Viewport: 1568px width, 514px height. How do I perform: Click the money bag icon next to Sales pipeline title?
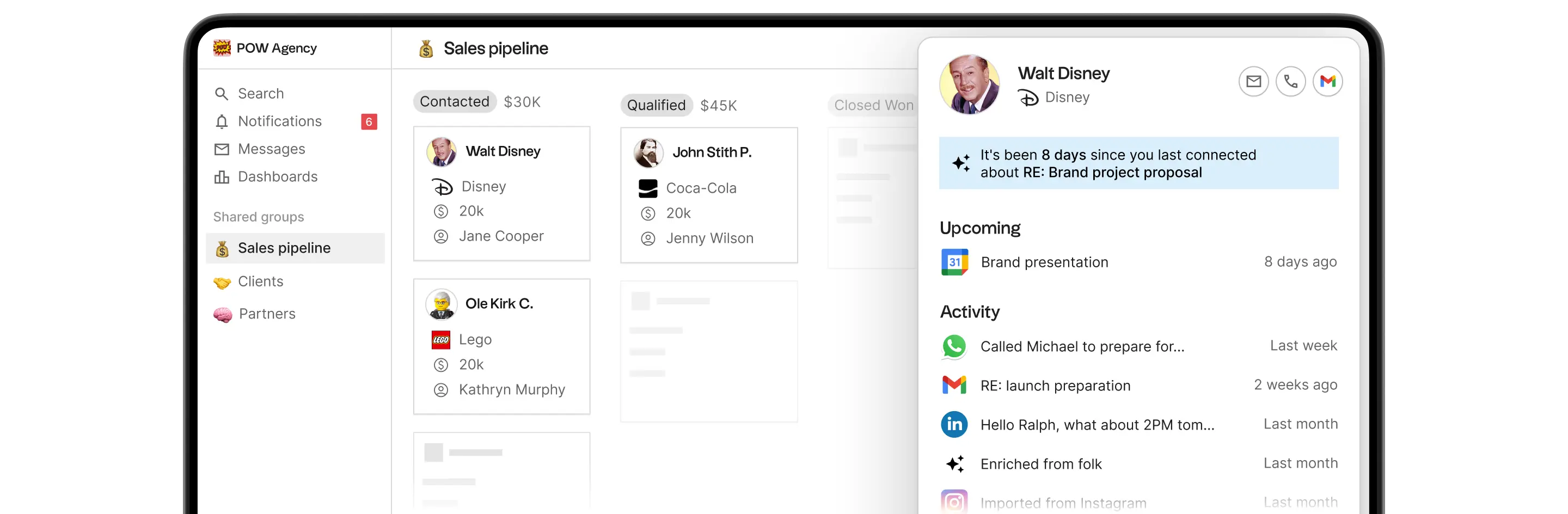426,48
